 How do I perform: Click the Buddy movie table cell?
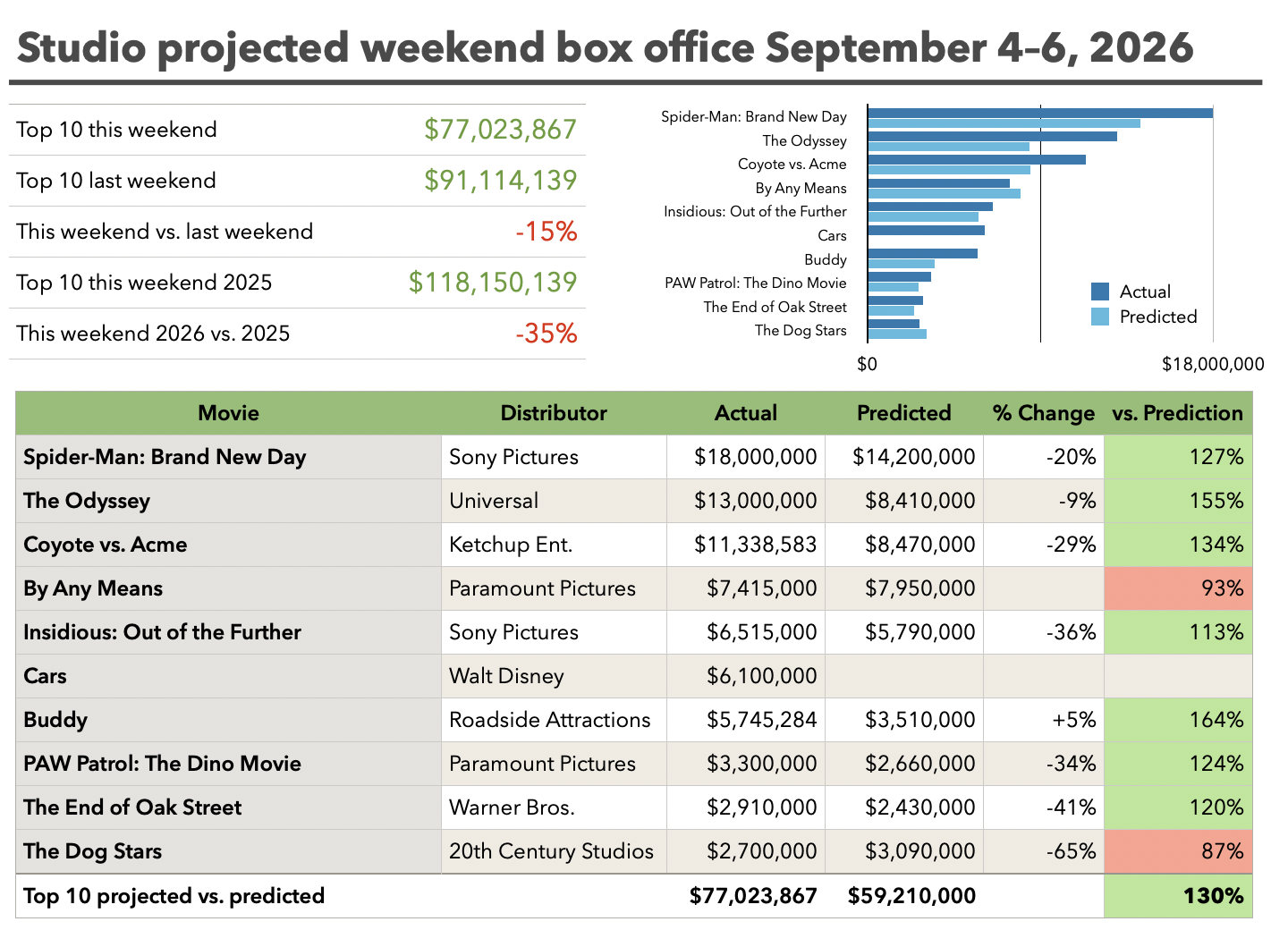click(x=229, y=720)
